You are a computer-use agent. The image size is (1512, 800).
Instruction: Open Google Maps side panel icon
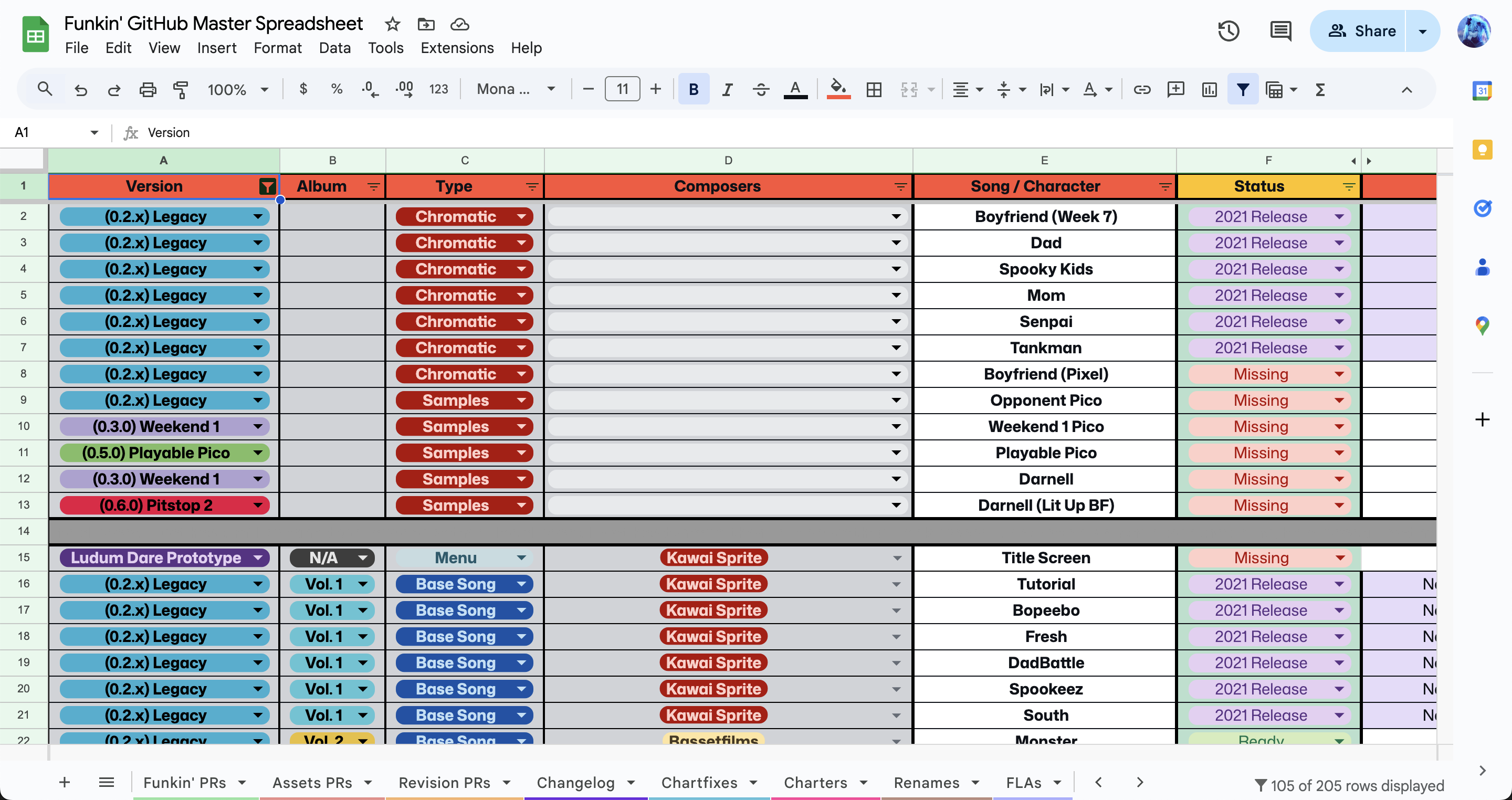click(1482, 325)
